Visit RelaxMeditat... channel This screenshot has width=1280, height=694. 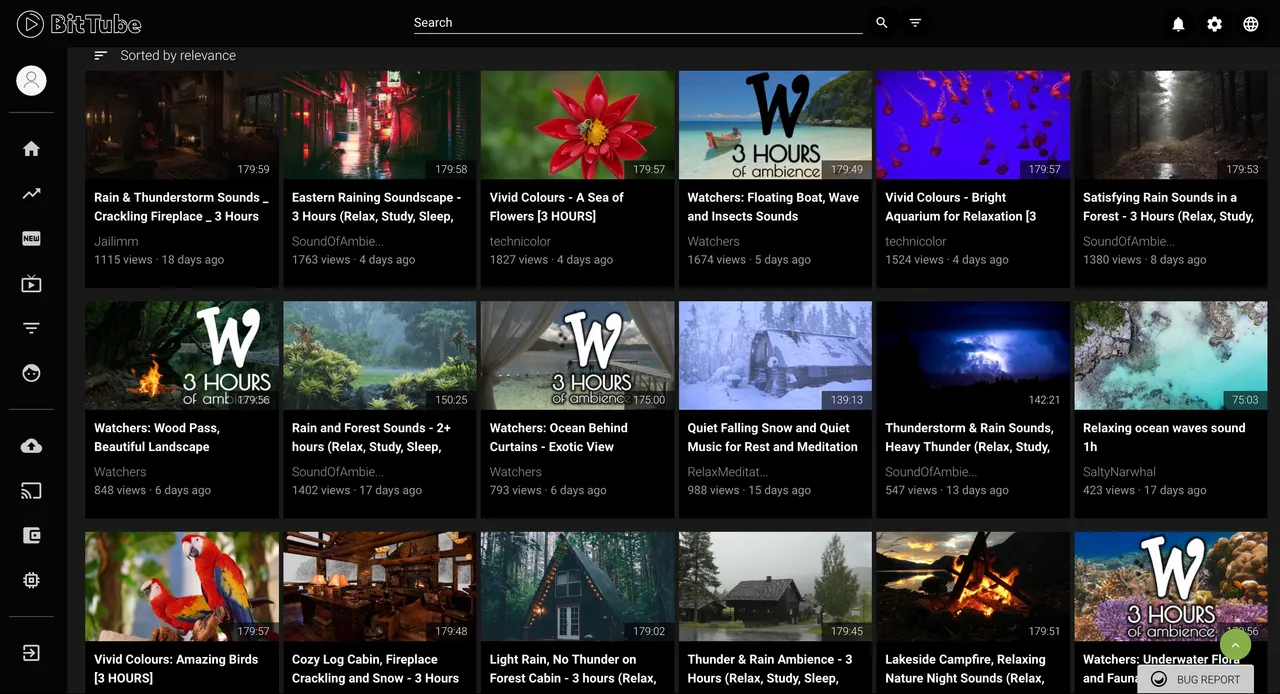pyautogui.click(x=728, y=472)
